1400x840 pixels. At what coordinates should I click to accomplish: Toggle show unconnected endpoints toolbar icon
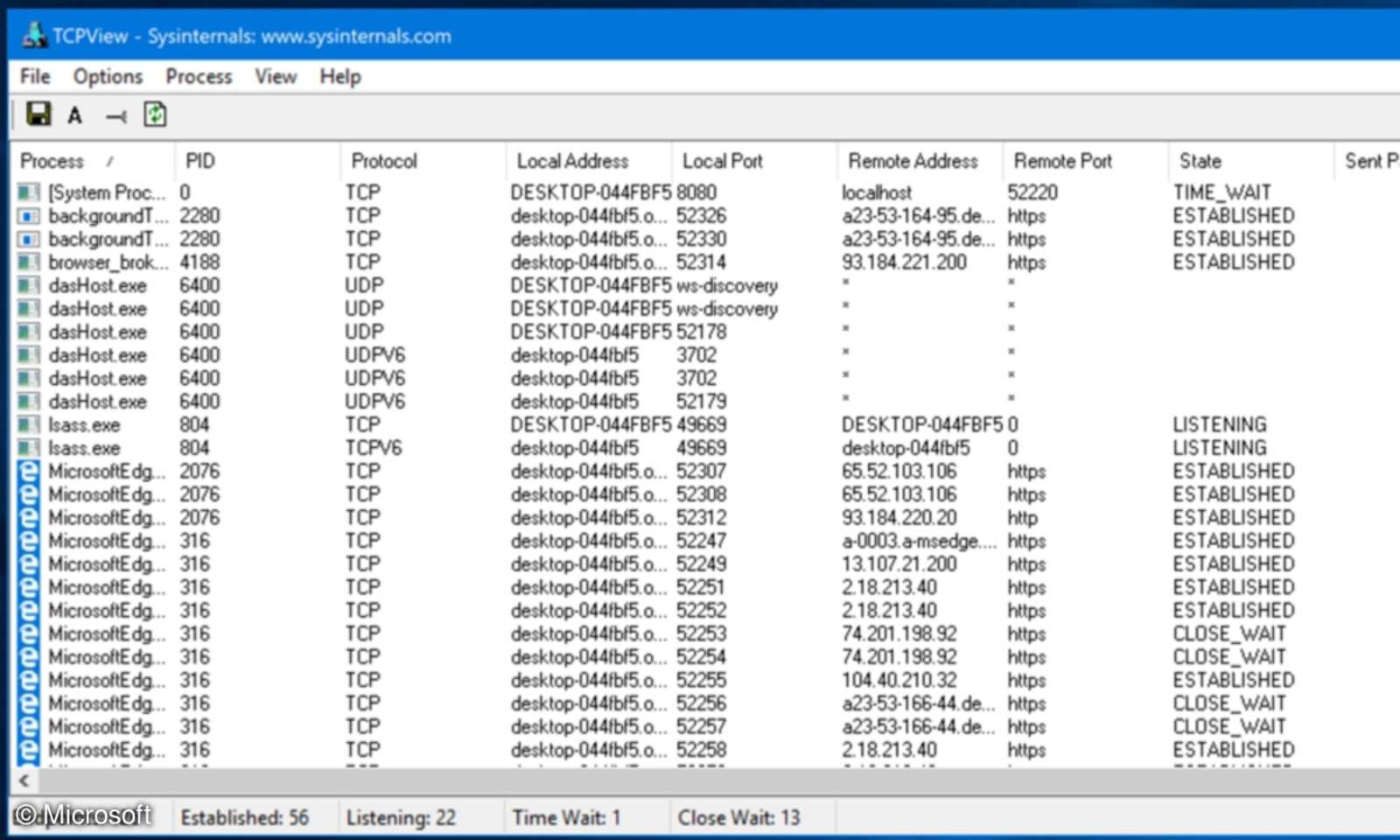tap(115, 115)
